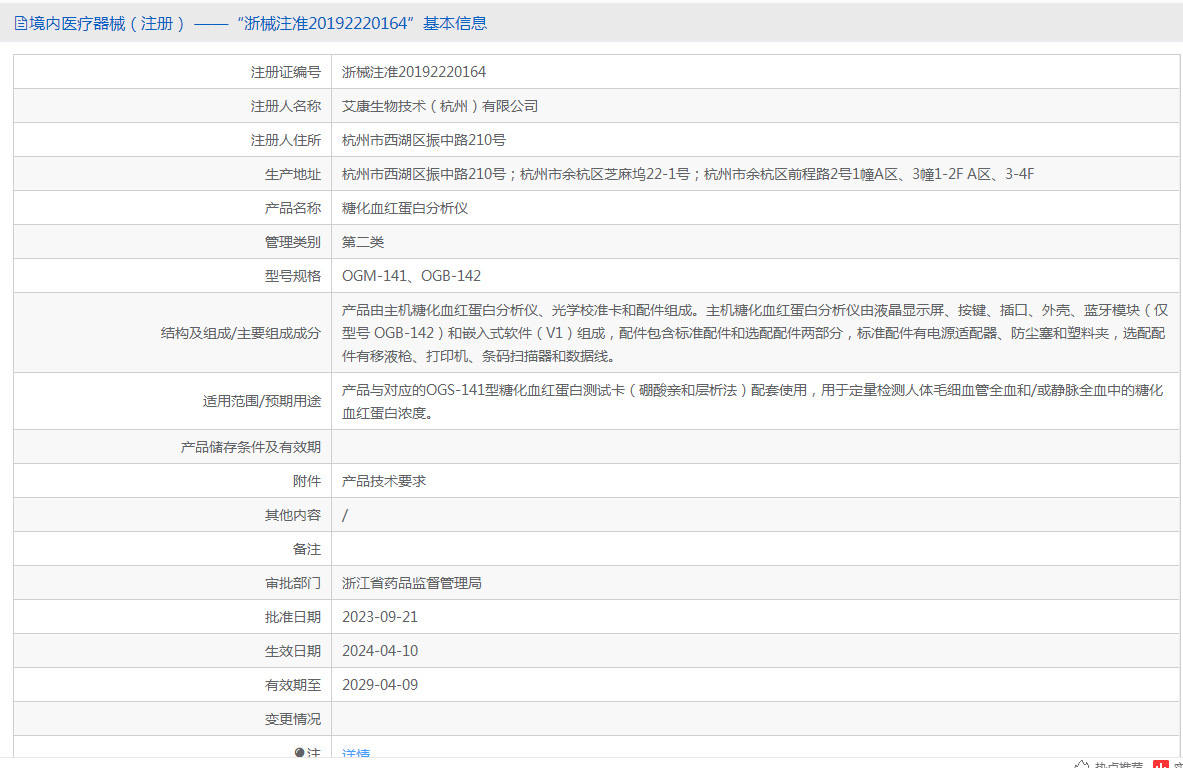This screenshot has height=768, width=1183.
Task: Click the registrant address 杭州市西湖区振中路210号 cell
Action: (x=424, y=140)
